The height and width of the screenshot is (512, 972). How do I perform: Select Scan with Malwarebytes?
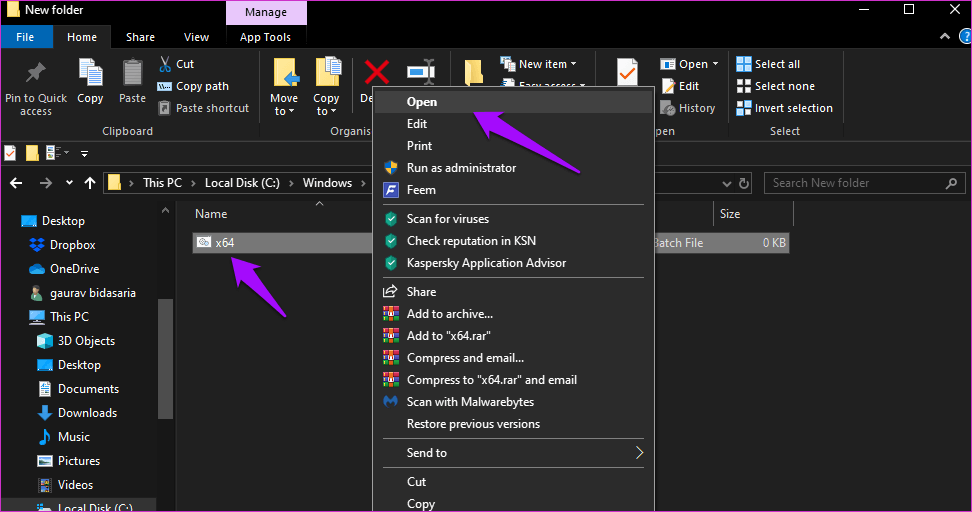click(x=515, y=402)
